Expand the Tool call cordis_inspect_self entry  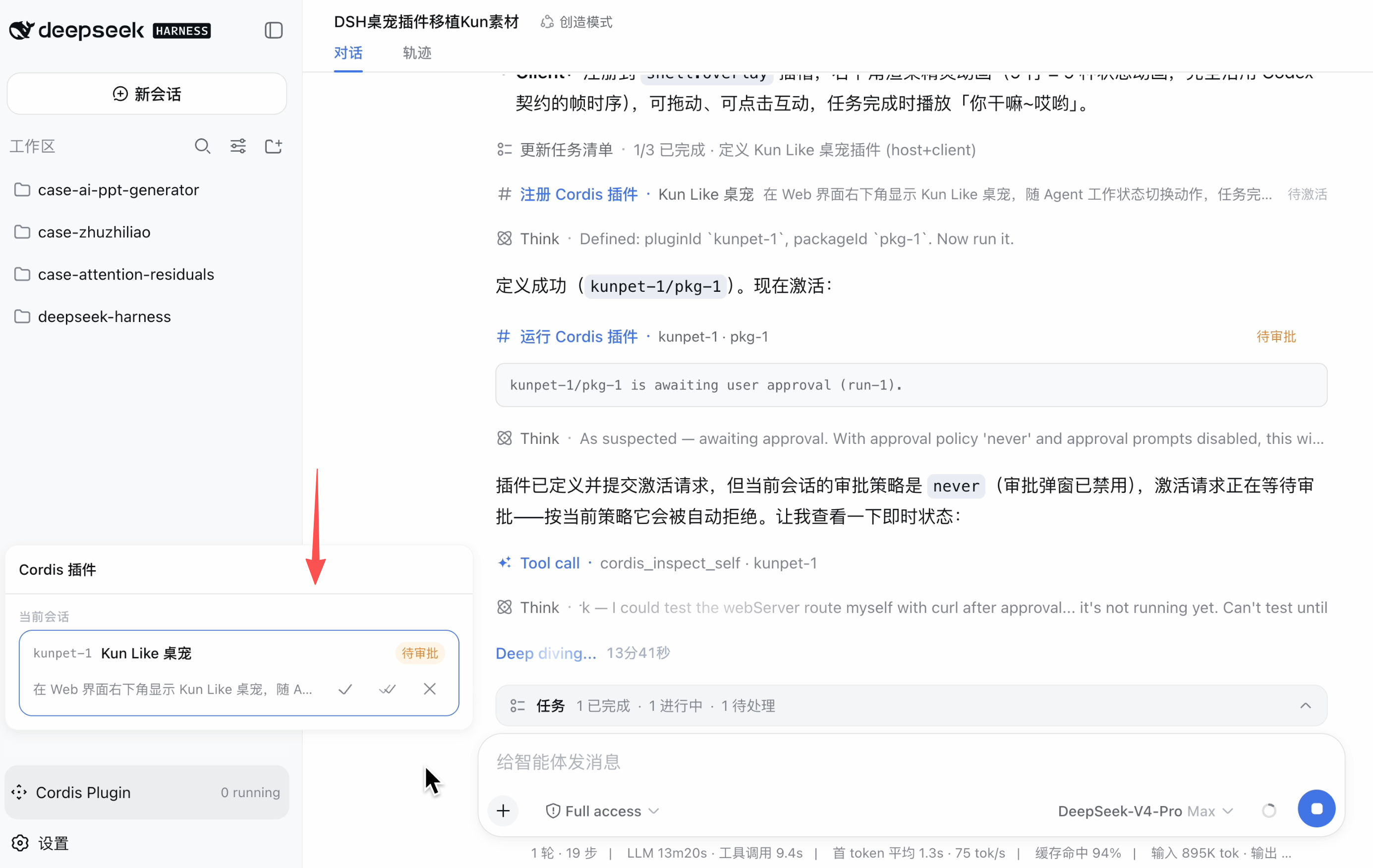[656, 563]
